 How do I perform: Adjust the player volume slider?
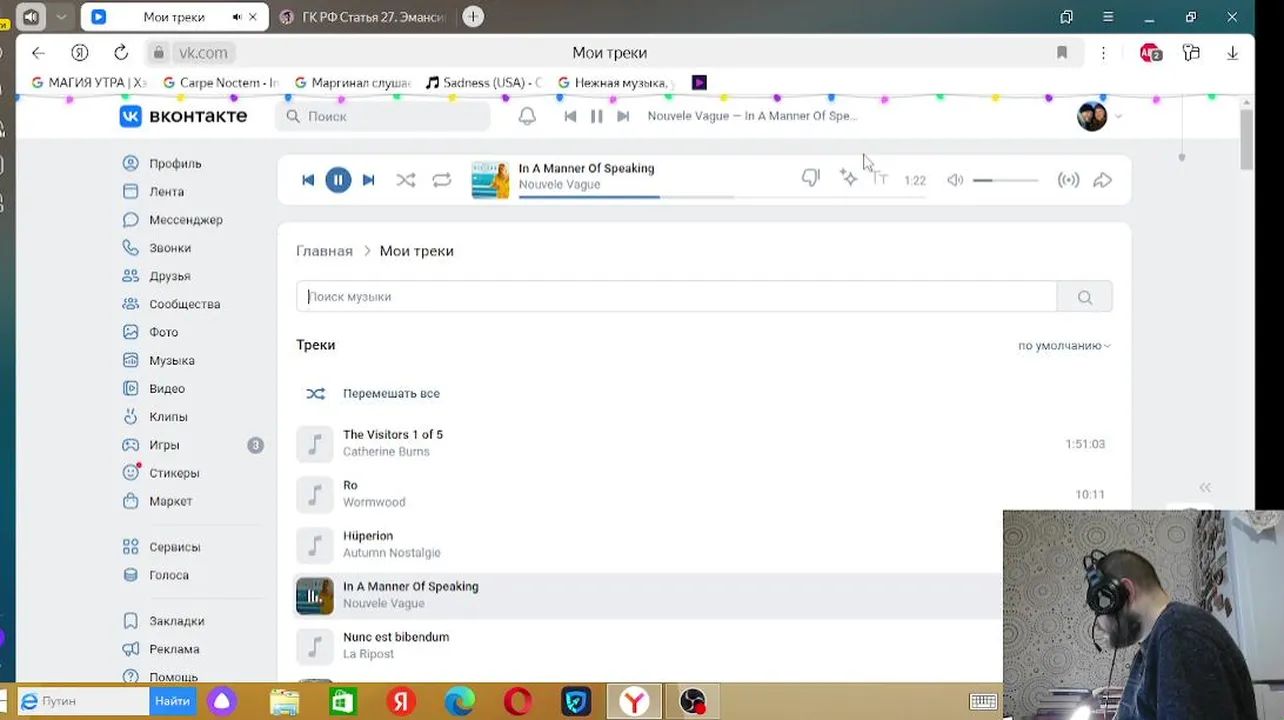(1006, 180)
